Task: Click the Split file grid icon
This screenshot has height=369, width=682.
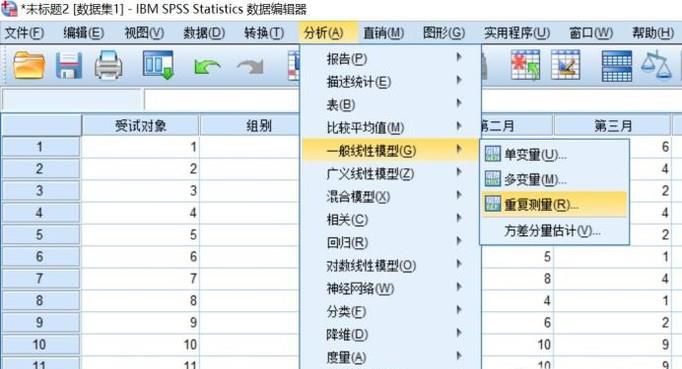Action: coord(617,66)
